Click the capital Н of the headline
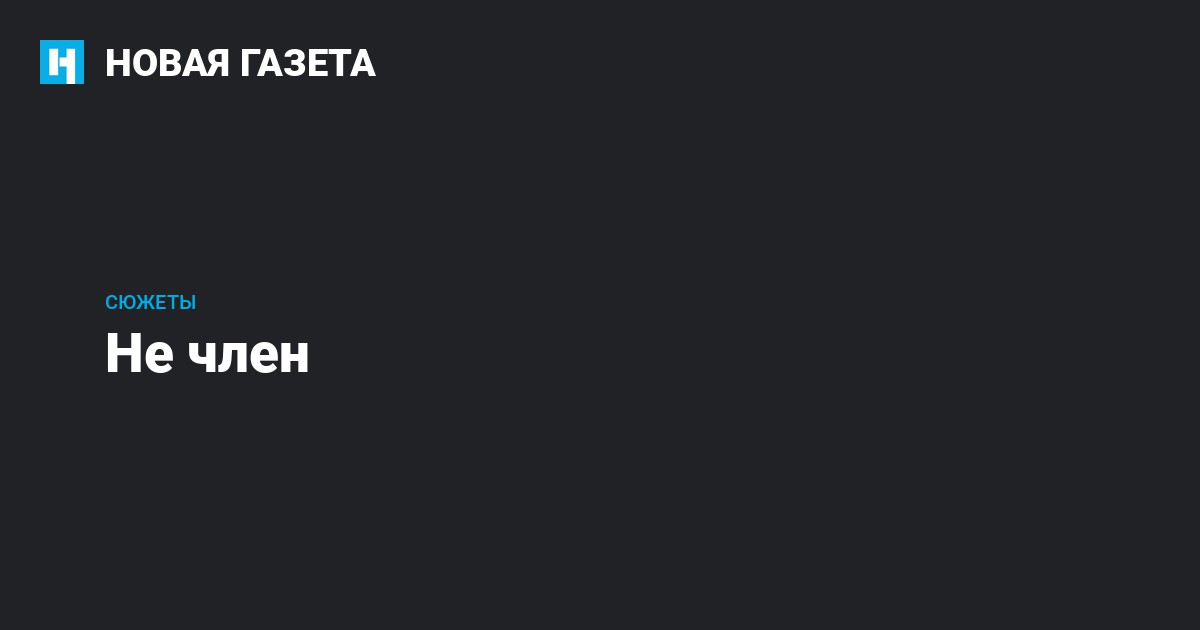This screenshot has width=1200, height=630. click(124, 354)
